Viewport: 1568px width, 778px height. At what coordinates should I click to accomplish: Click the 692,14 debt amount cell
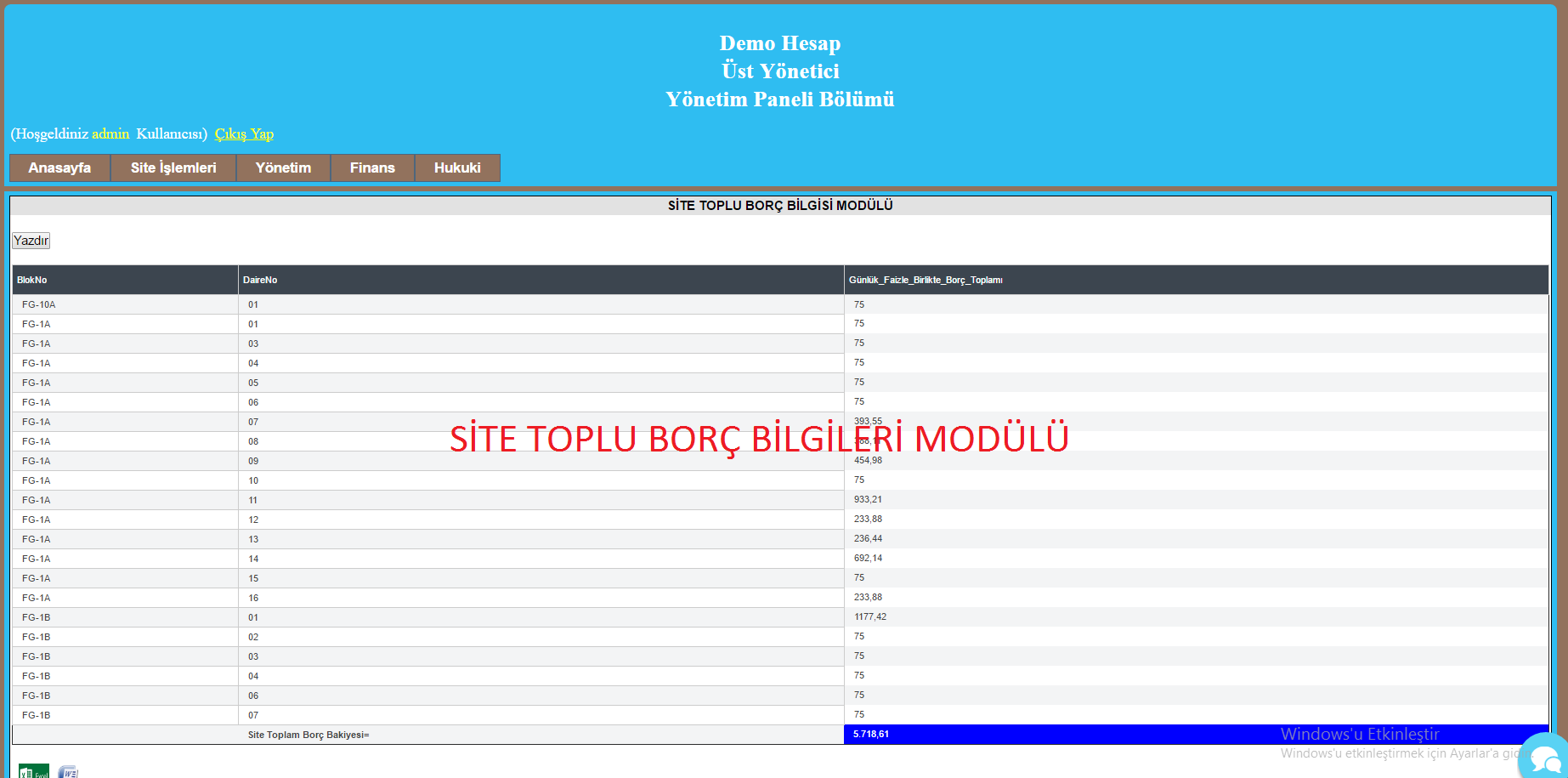tap(868, 558)
